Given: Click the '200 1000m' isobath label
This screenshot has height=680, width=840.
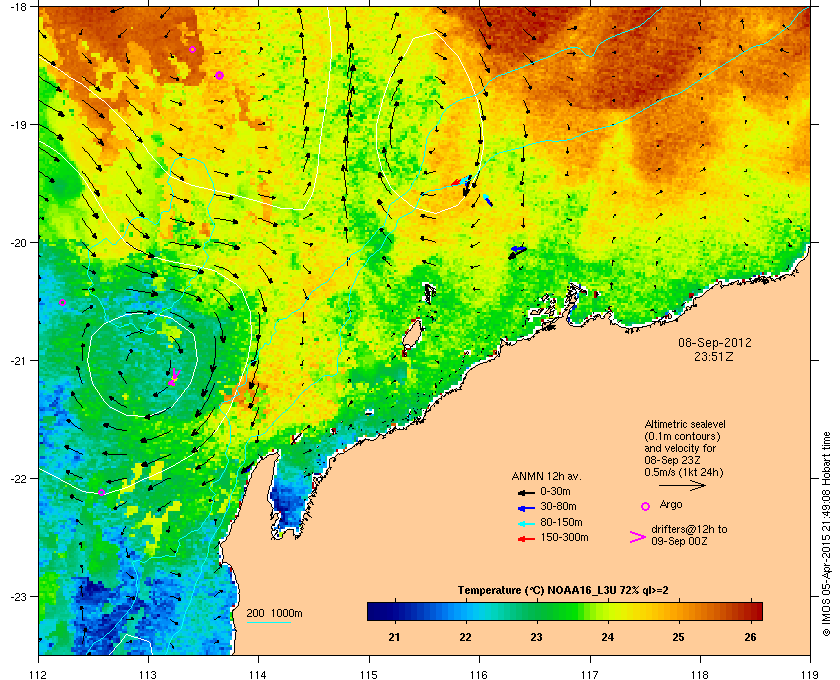Looking at the screenshot, I should point(274,614).
